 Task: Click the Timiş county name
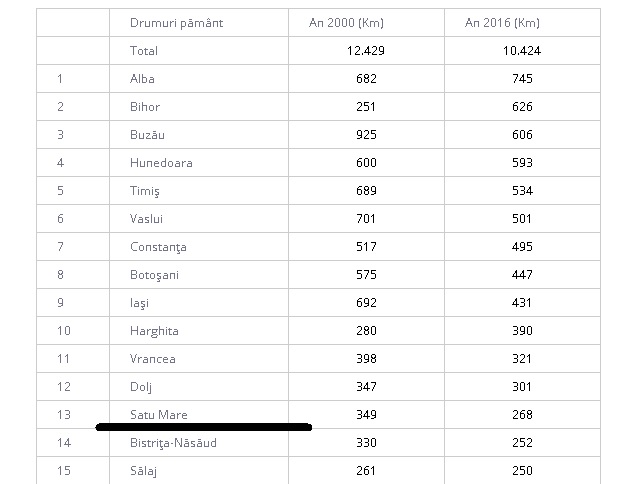[144, 190]
